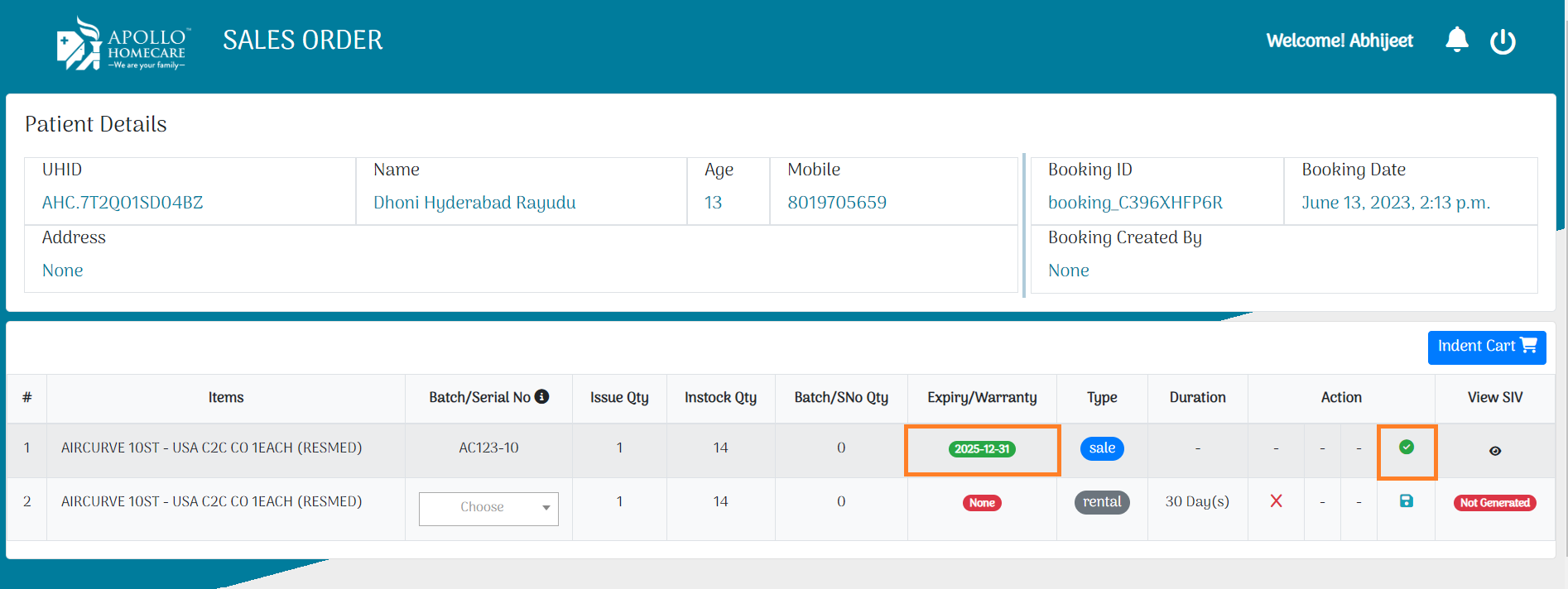Image resolution: width=1568 pixels, height=589 pixels.
Task: Click mobile number 8019705659
Action: pos(836,203)
